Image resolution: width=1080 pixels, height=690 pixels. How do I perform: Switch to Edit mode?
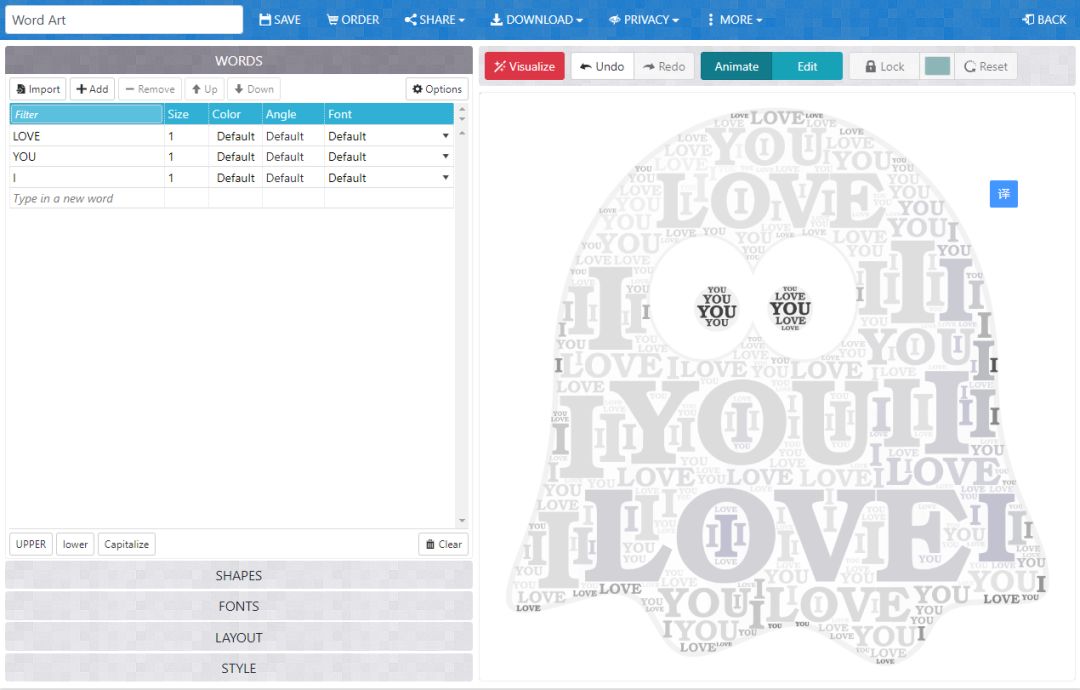click(x=807, y=67)
